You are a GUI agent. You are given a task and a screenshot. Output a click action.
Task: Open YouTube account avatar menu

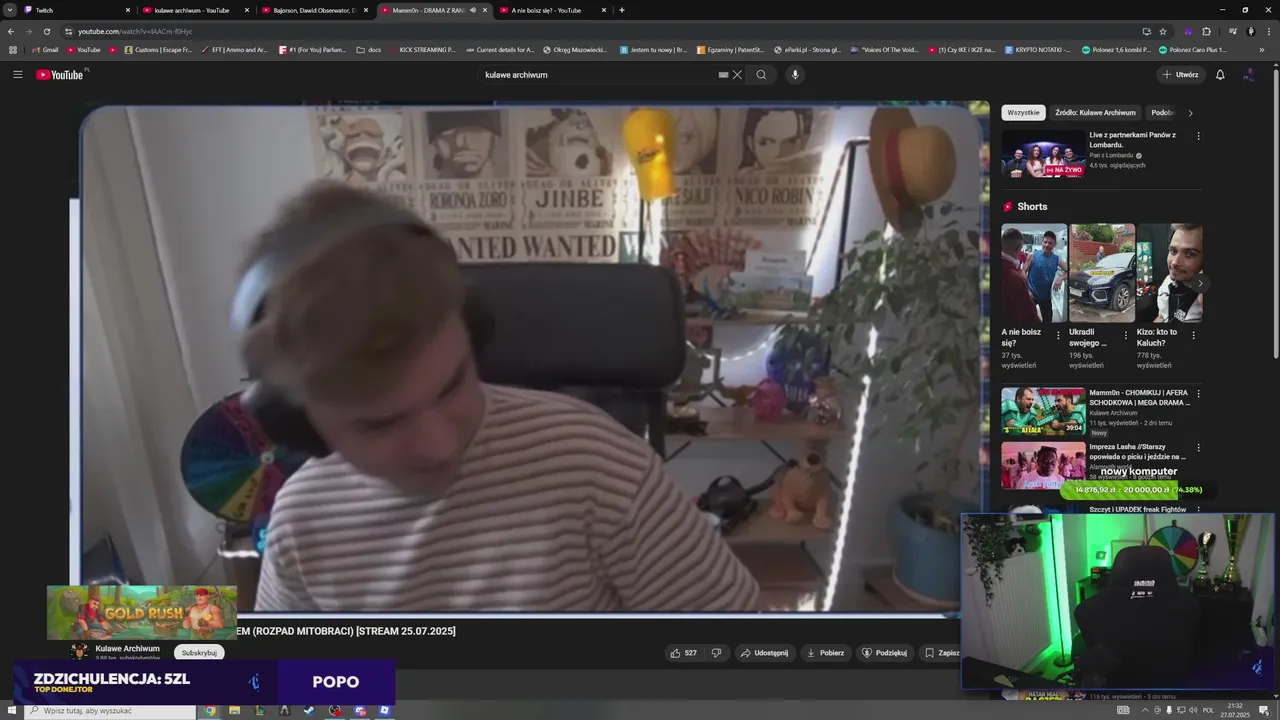click(x=1249, y=75)
